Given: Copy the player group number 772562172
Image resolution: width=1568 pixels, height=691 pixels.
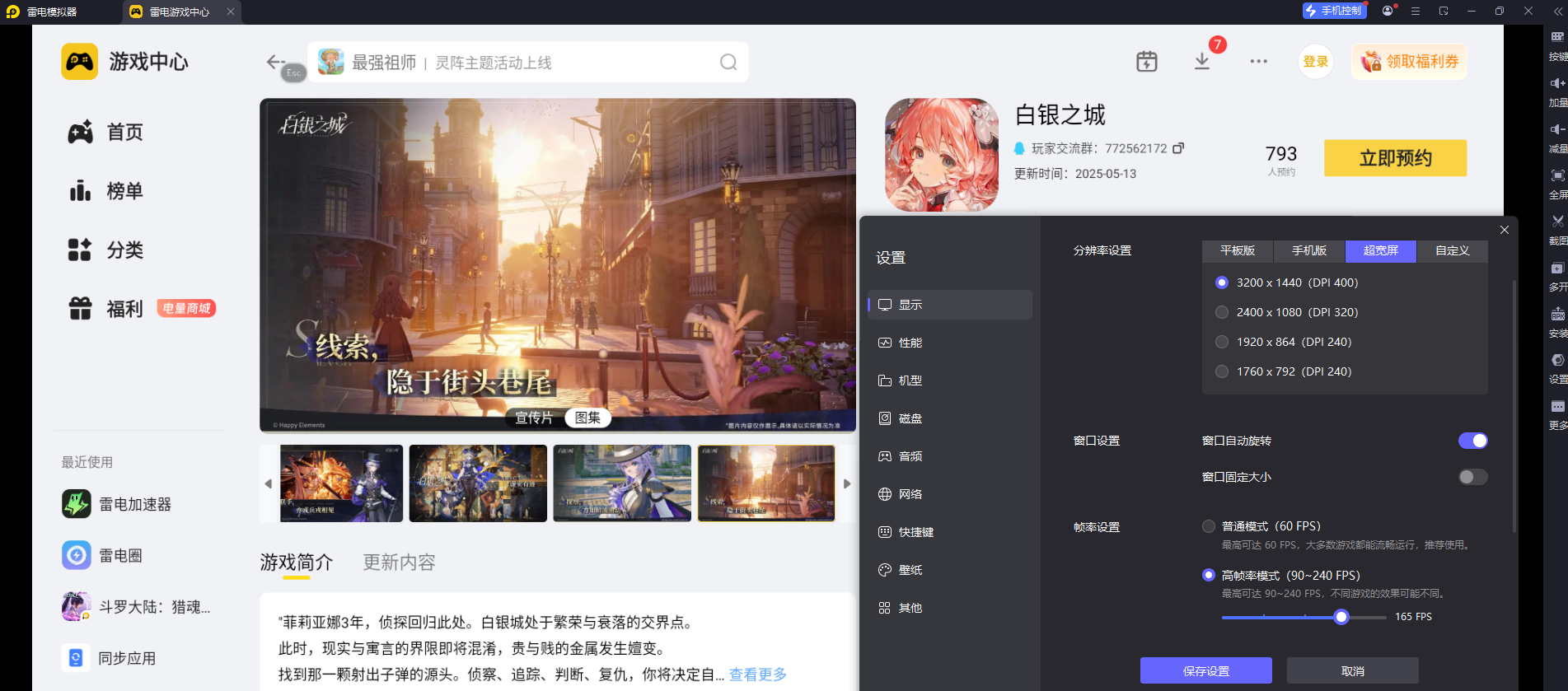Looking at the screenshot, I should [1178, 148].
